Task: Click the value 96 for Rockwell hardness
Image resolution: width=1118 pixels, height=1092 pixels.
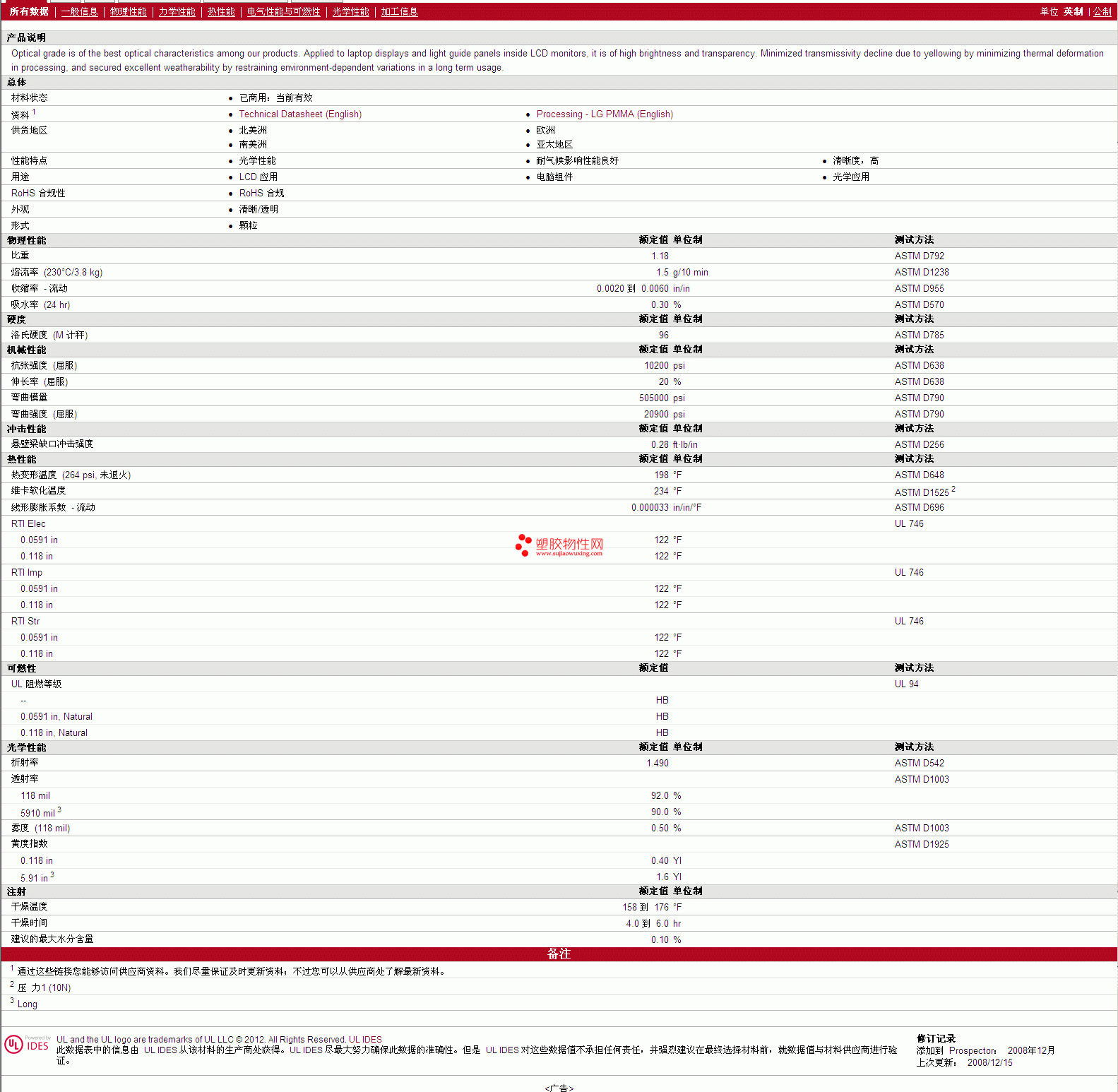Action: (664, 336)
